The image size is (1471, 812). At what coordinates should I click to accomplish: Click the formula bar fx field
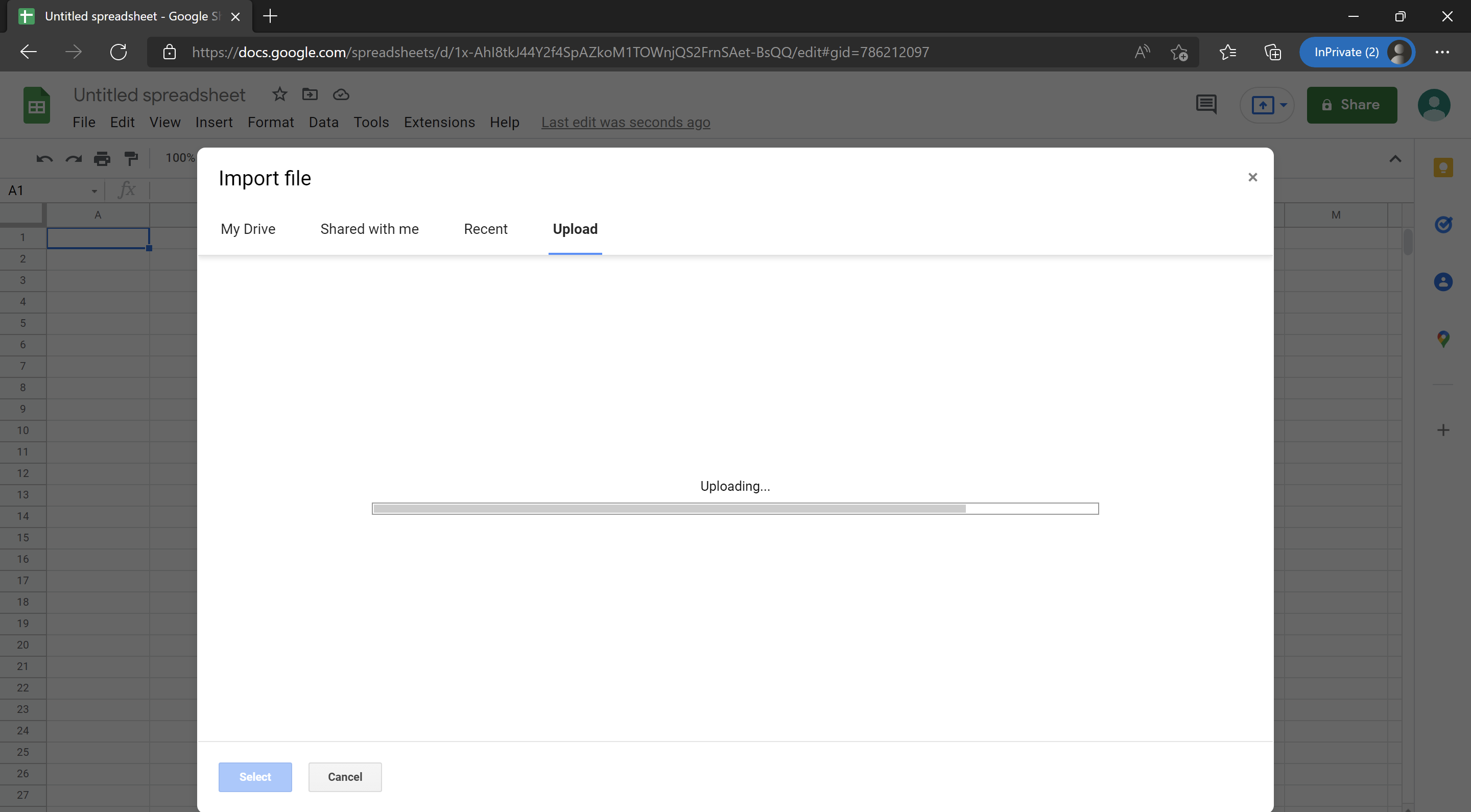[x=127, y=190]
